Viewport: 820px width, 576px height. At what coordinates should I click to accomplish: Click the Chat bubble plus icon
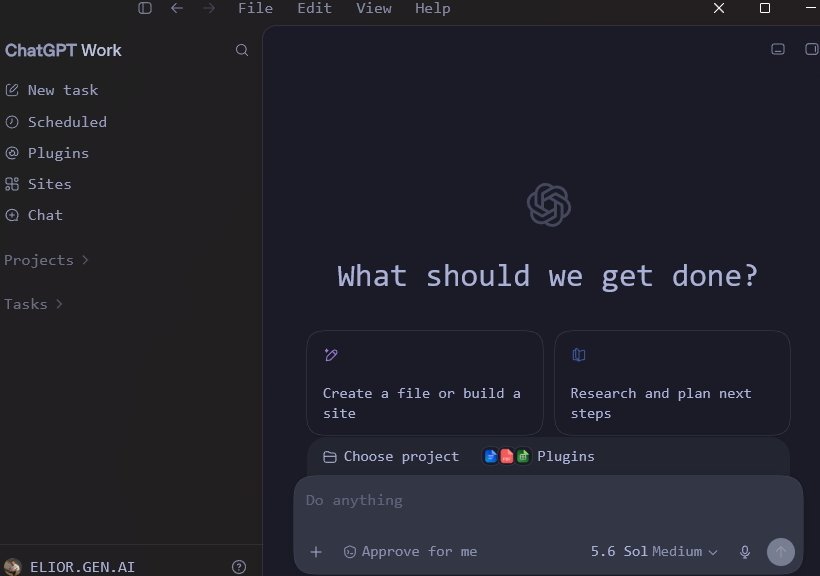(12, 215)
